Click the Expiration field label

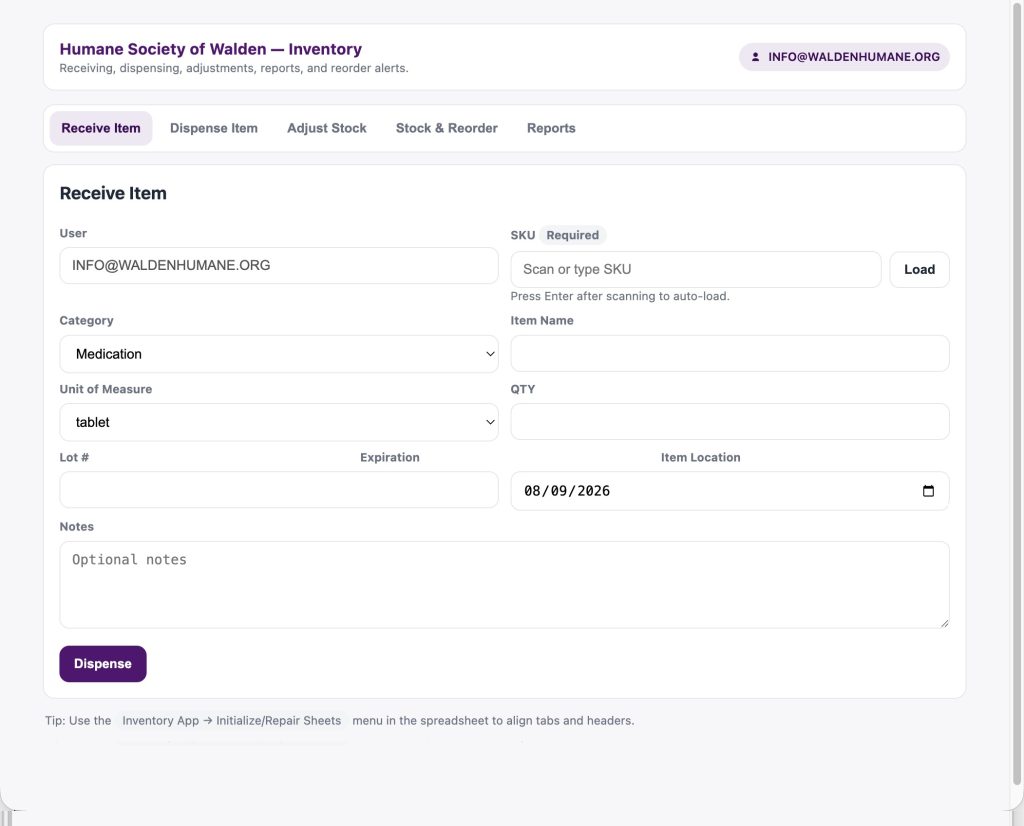point(390,458)
